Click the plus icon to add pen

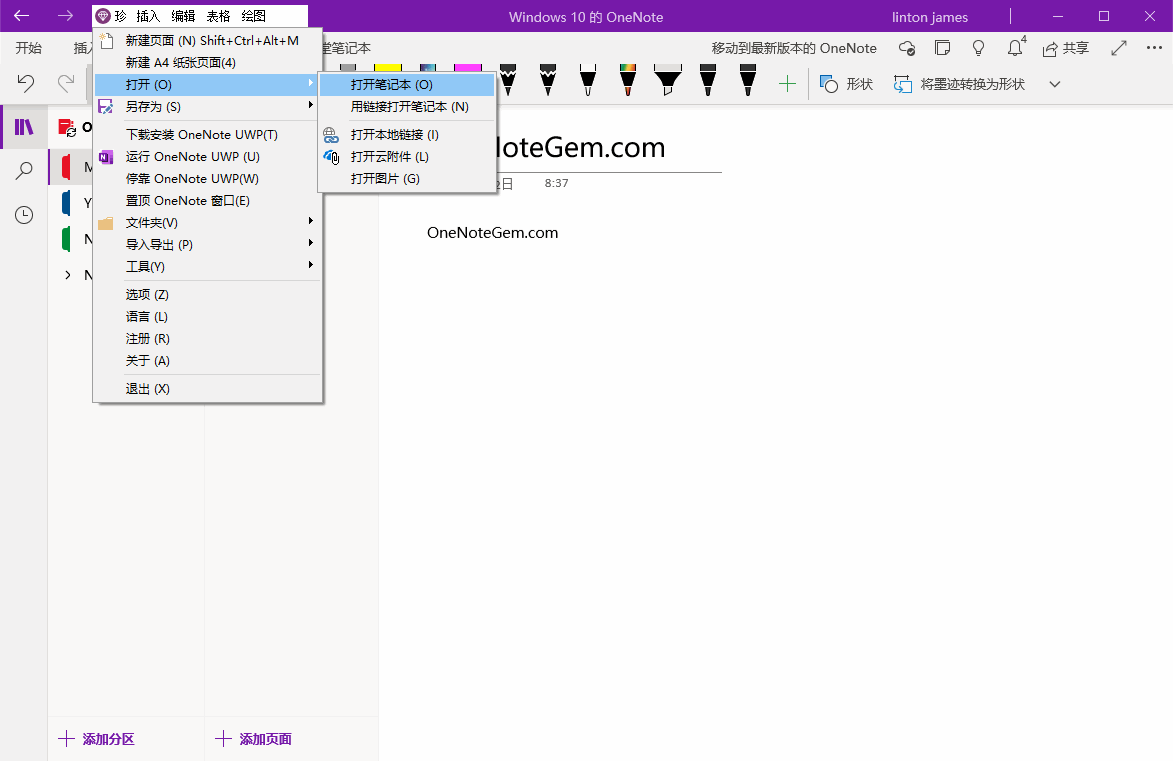pyautogui.click(x=787, y=84)
